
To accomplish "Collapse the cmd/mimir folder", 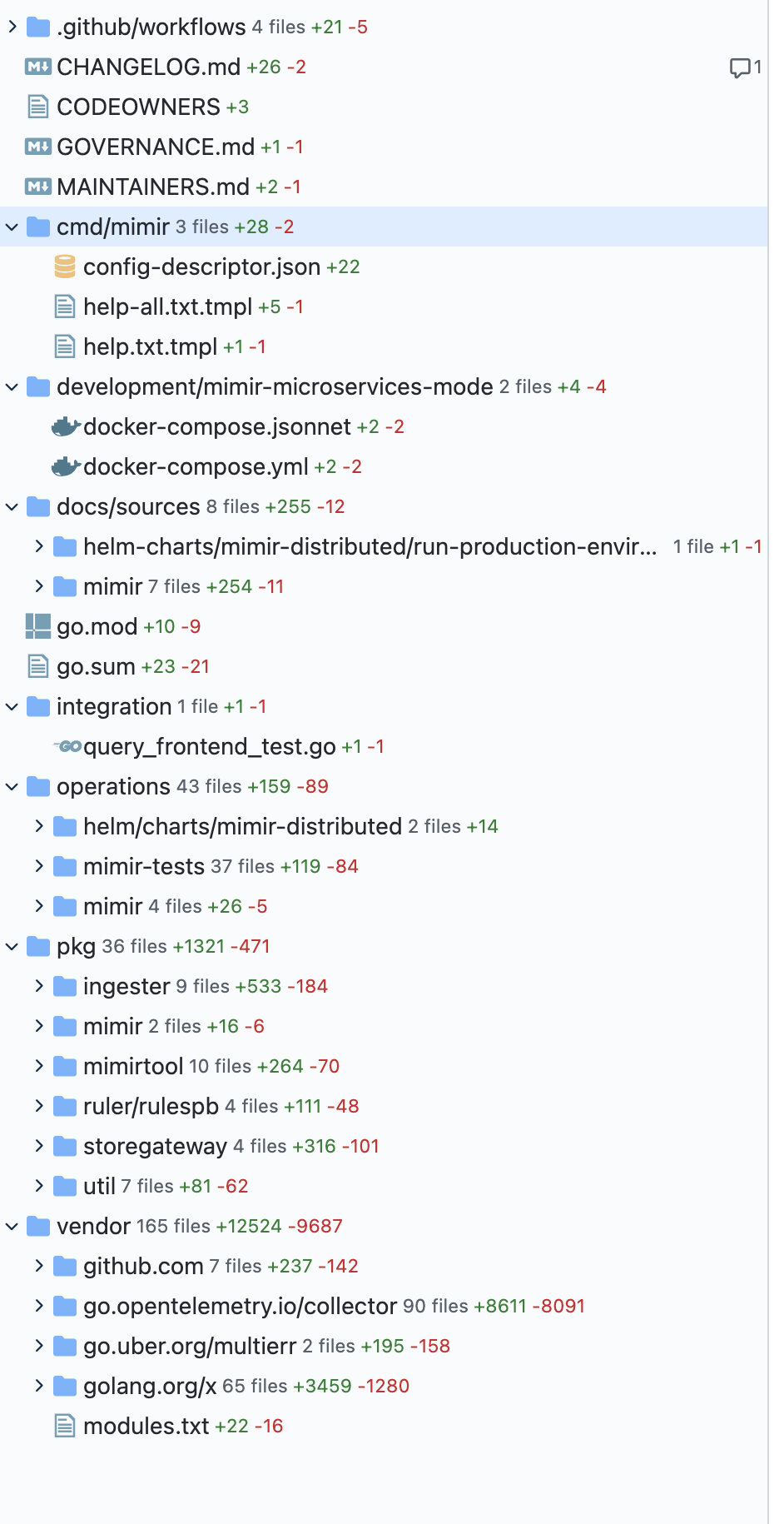I will 12,227.
